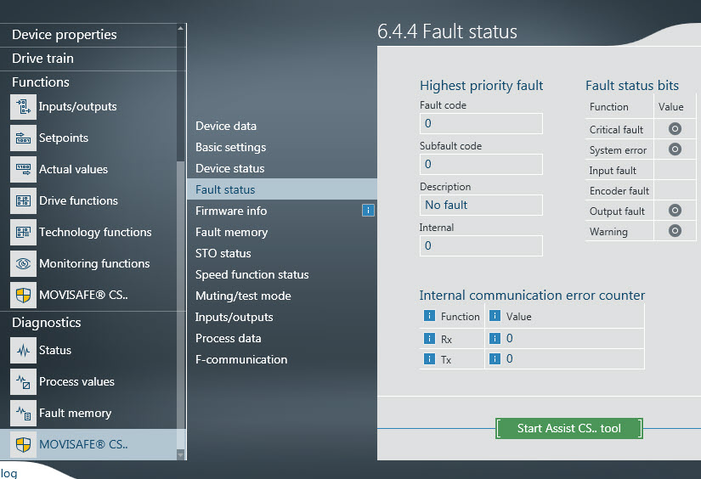Screen dimensions: 701x479
Task: Open Process values diagnostics icon
Action: (x=22, y=382)
